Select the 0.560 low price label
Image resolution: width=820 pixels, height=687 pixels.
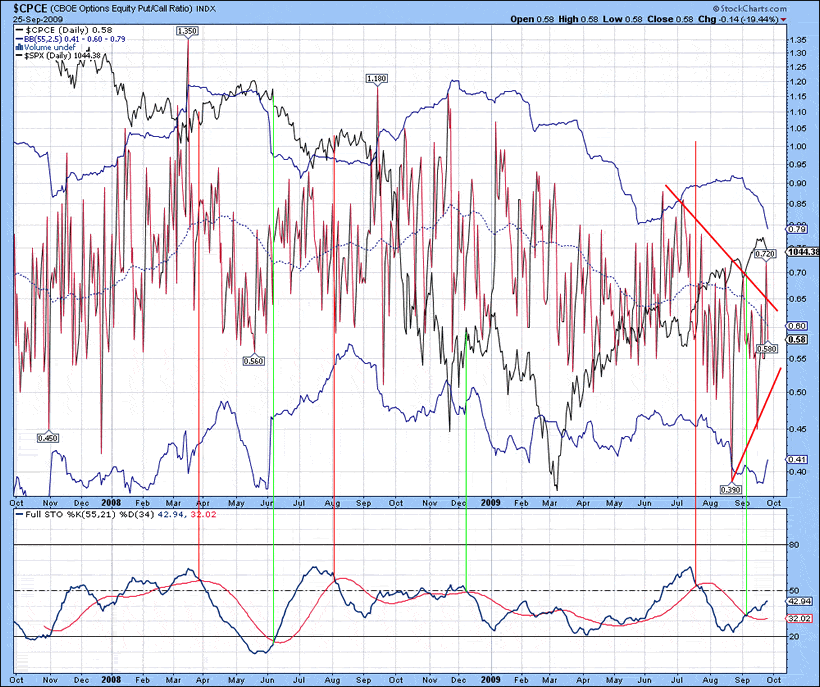tap(254, 361)
